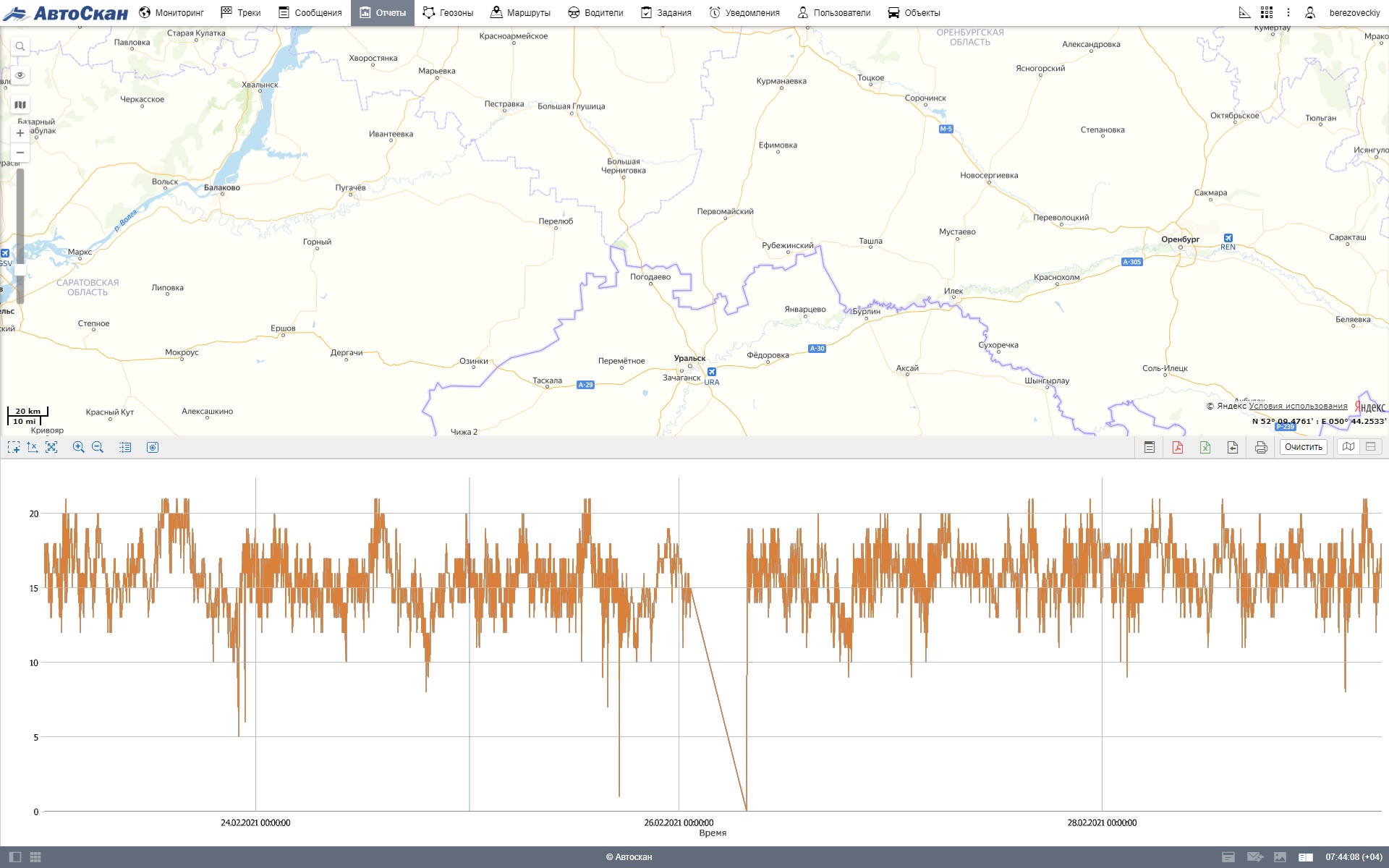Export the report to PDF
The height and width of the screenshot is (868, 1389).
coord(1178,447)
